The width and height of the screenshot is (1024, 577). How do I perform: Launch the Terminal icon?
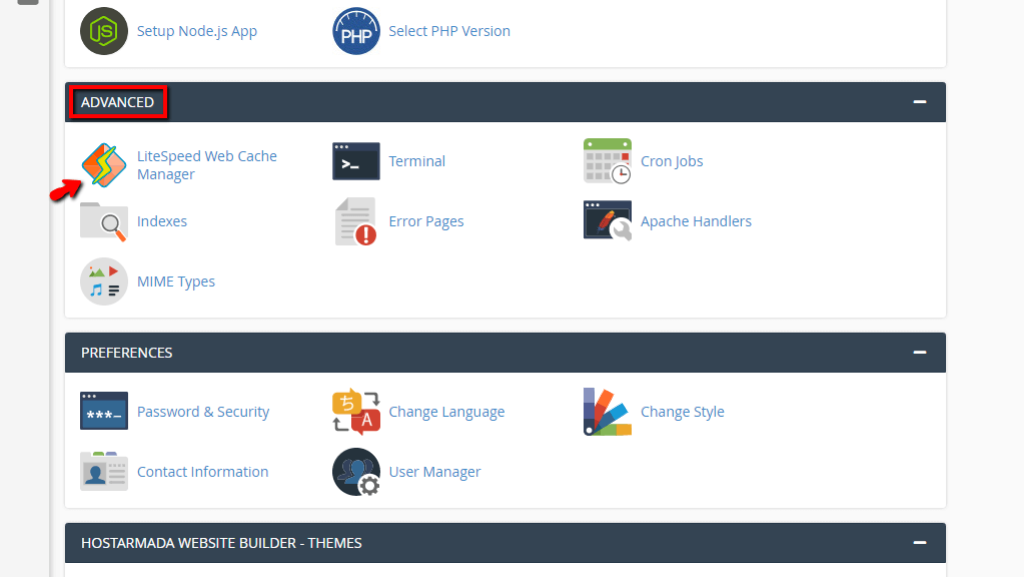(356, 161)
